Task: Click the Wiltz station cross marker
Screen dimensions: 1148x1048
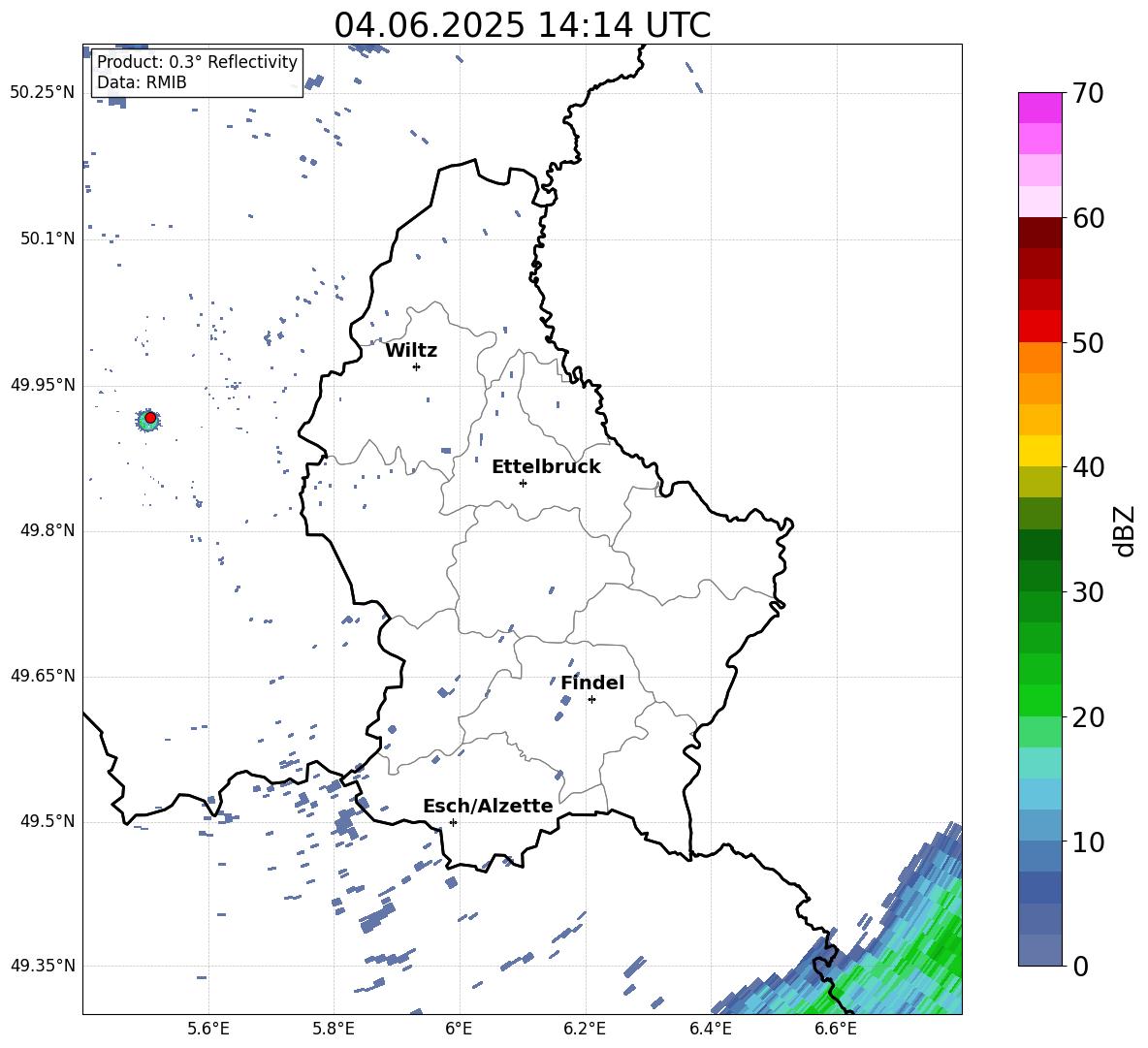Action: coord(417,366)
